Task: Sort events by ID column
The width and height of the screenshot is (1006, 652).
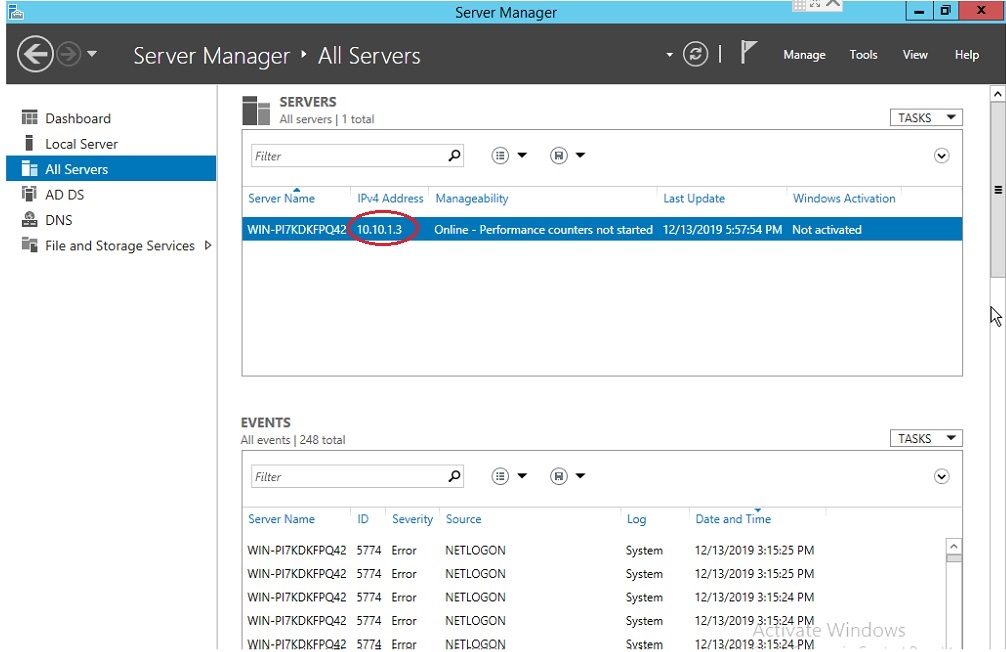Action: [x=363, y=519]
